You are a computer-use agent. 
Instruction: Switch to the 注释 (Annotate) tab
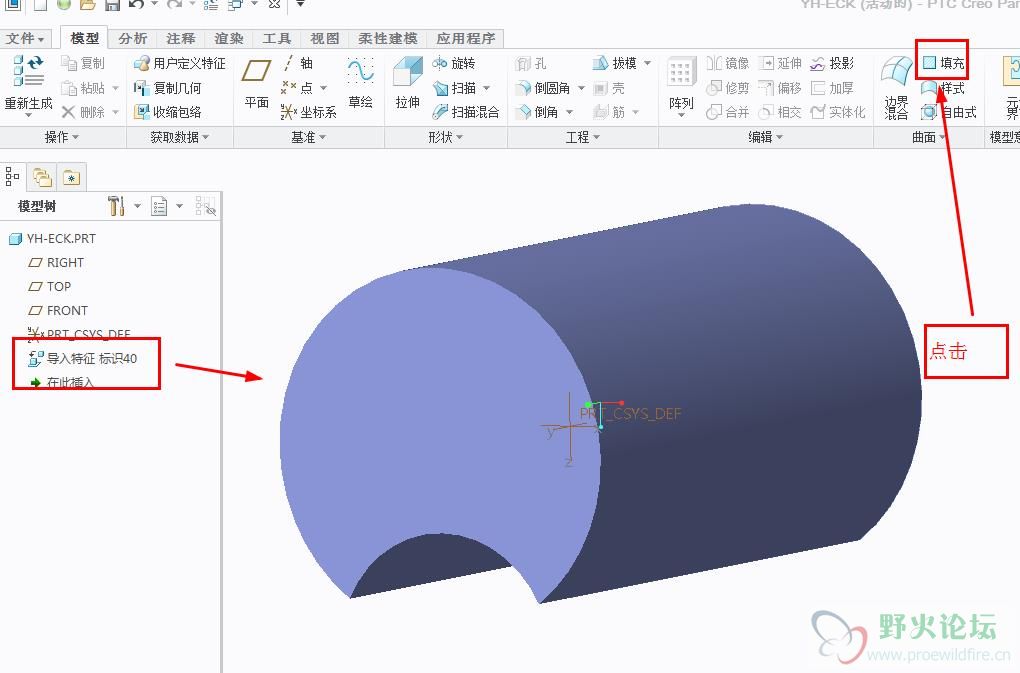181,38
